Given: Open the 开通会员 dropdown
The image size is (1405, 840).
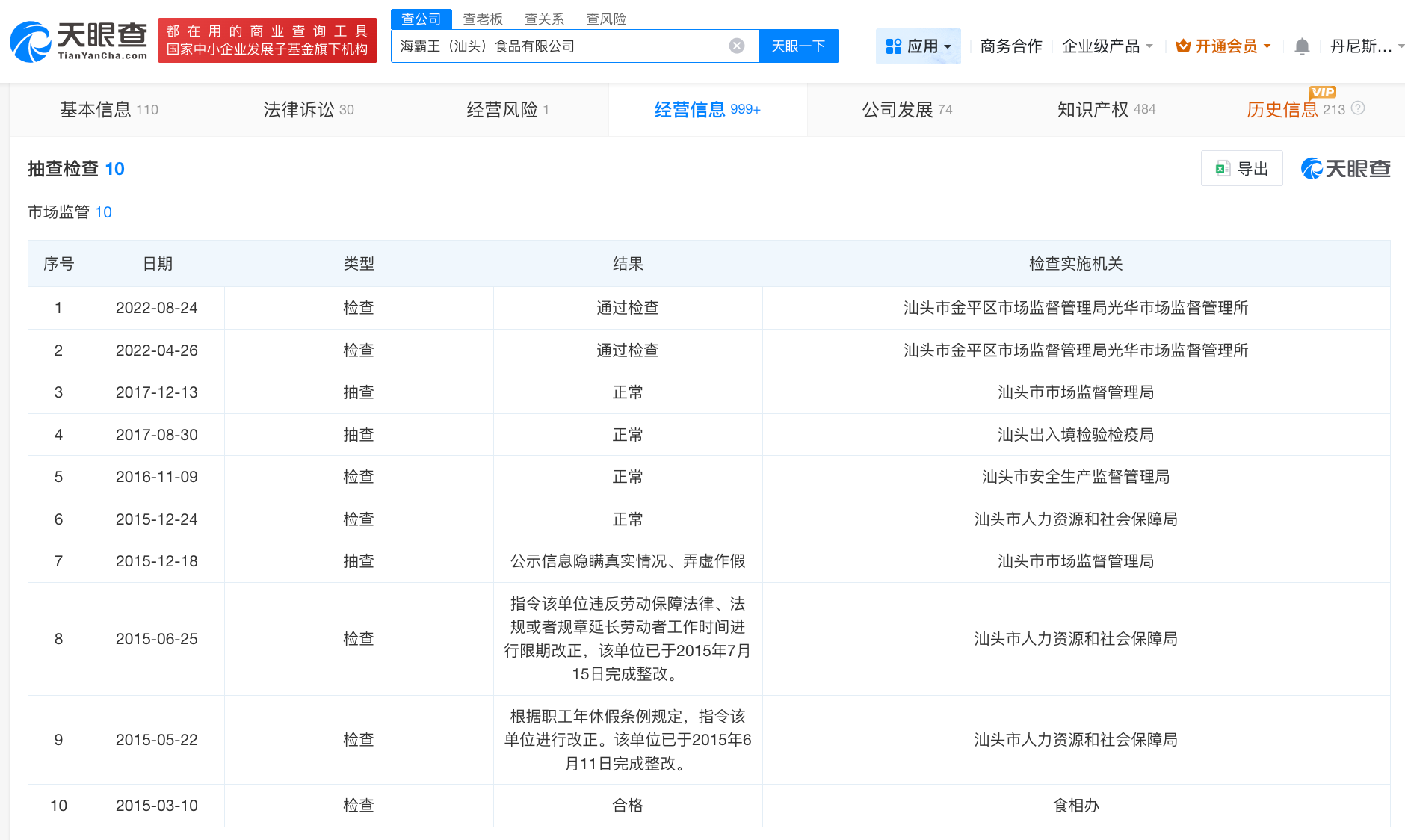Looking at the screenshot, I should (x=1223, y=46).
